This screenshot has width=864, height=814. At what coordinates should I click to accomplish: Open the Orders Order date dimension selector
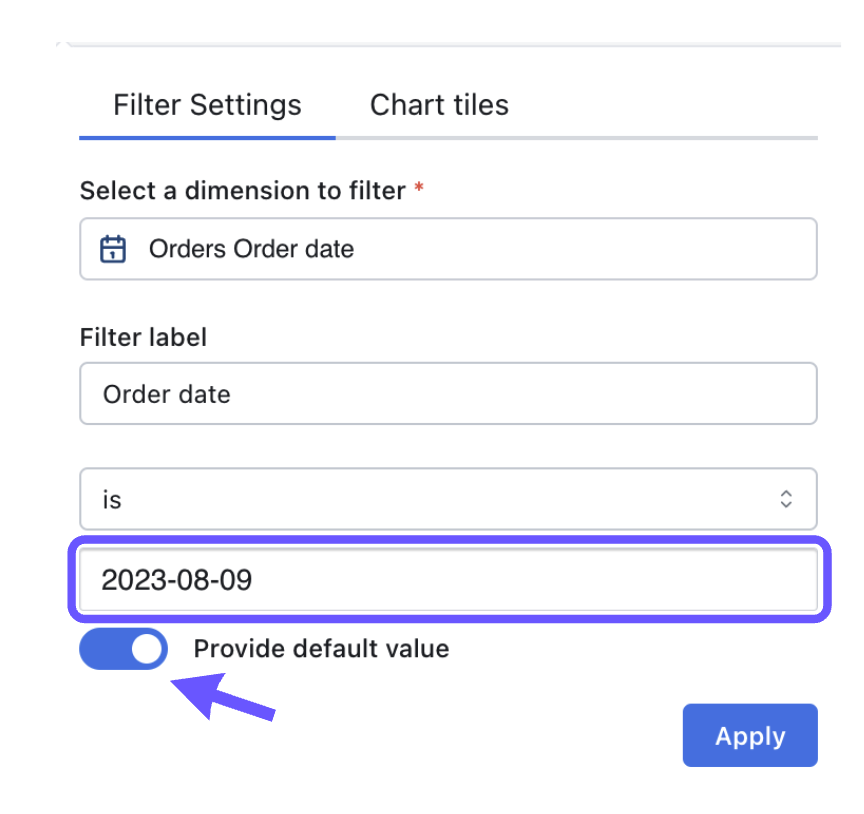(448, 249)
